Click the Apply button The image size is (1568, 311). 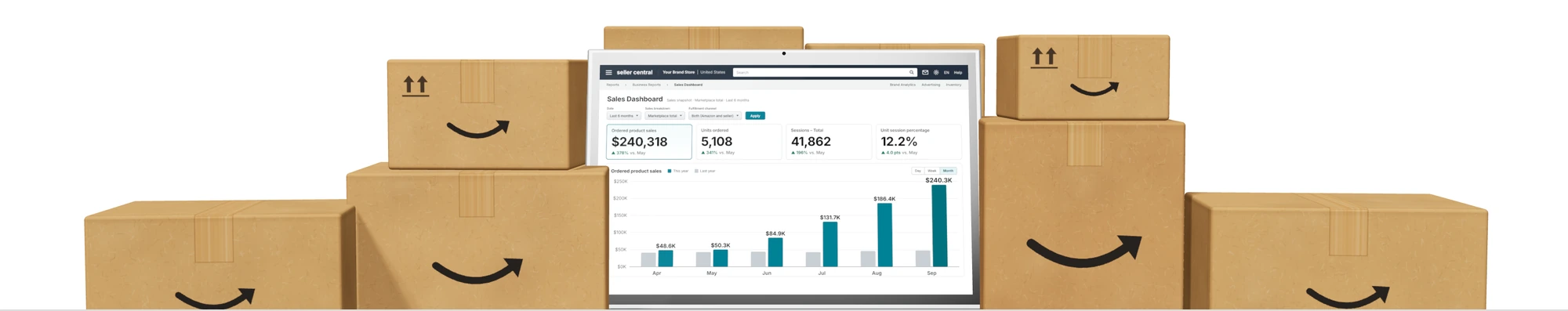click(x=755, y=116)
